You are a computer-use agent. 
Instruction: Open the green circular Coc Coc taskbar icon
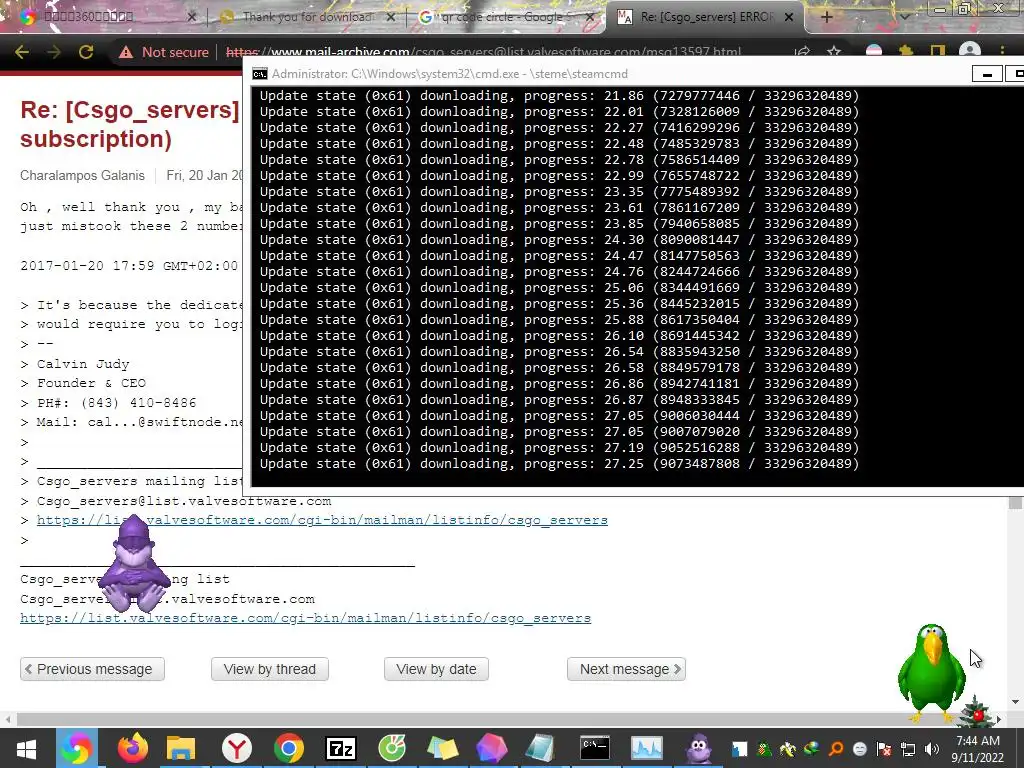392,748
